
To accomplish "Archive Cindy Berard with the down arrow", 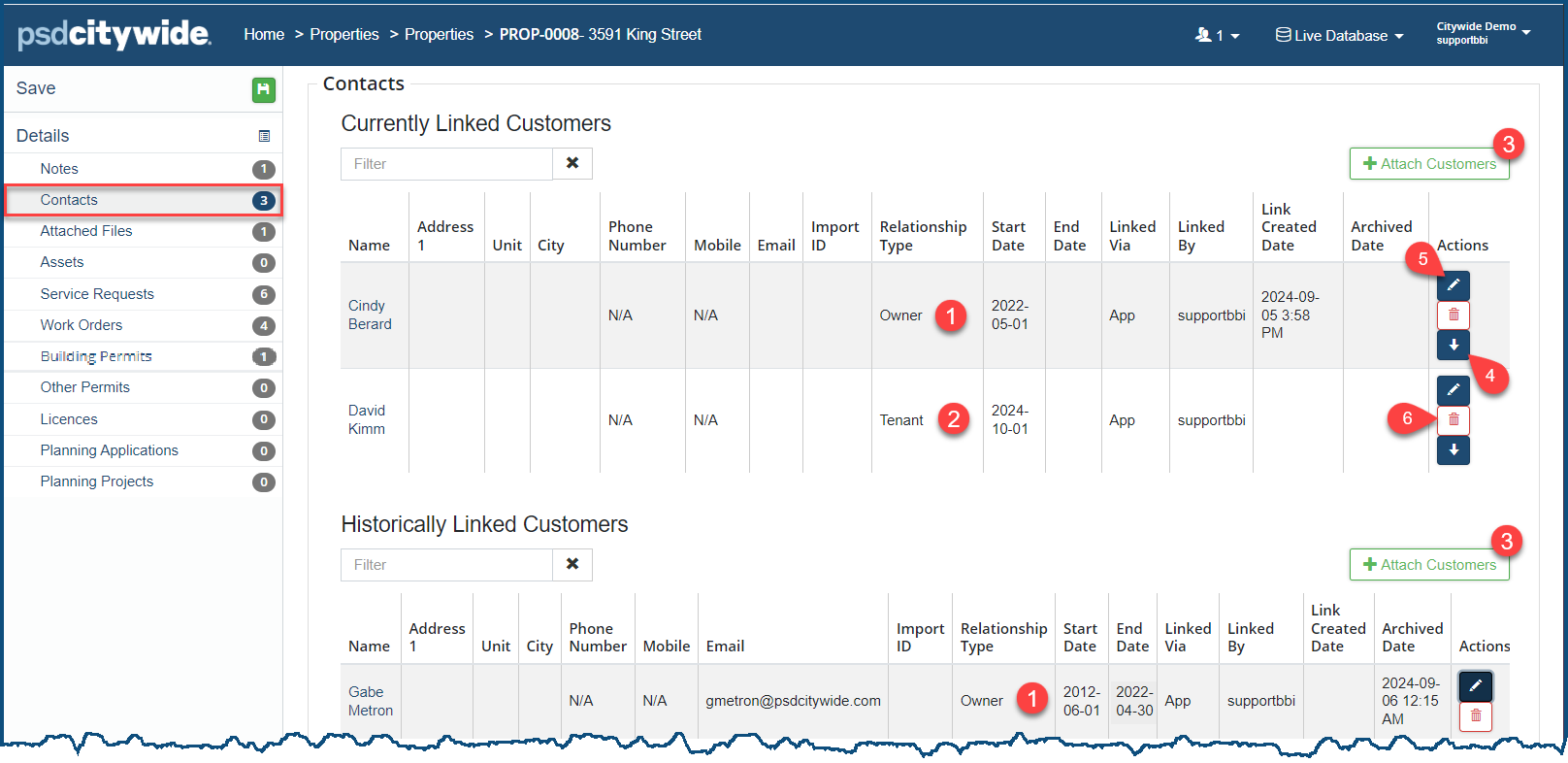I will tap(1453, 345).
